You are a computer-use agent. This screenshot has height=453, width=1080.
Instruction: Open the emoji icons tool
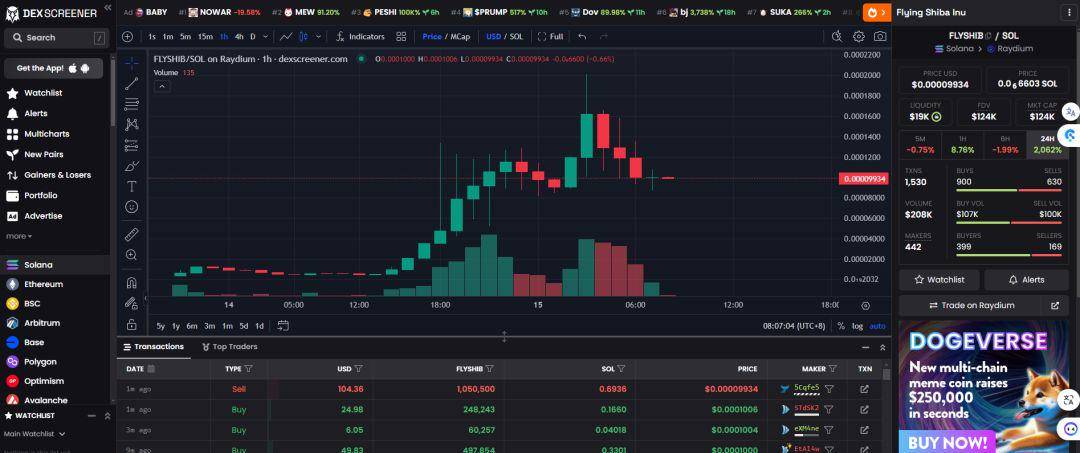pyautogui.click(x=132, y=207)
